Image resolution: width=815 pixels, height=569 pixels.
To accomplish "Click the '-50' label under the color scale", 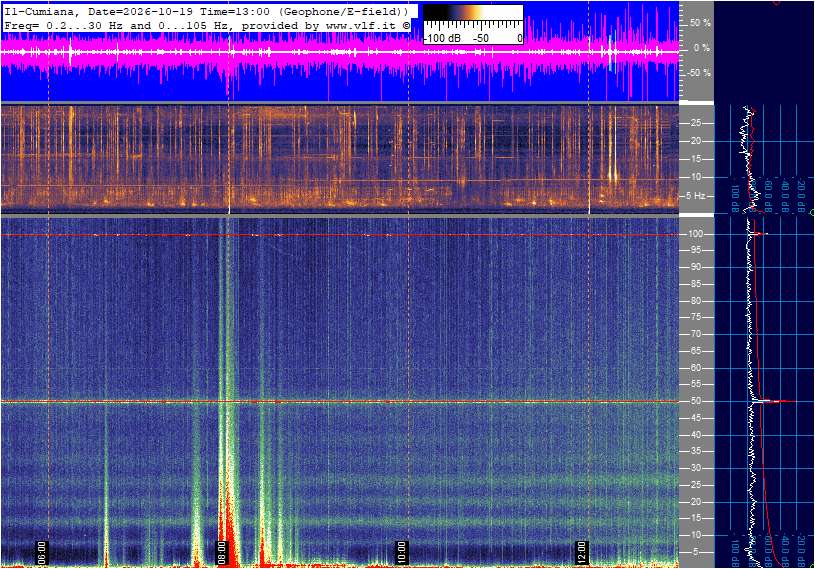I will click(x=481, y=38).
